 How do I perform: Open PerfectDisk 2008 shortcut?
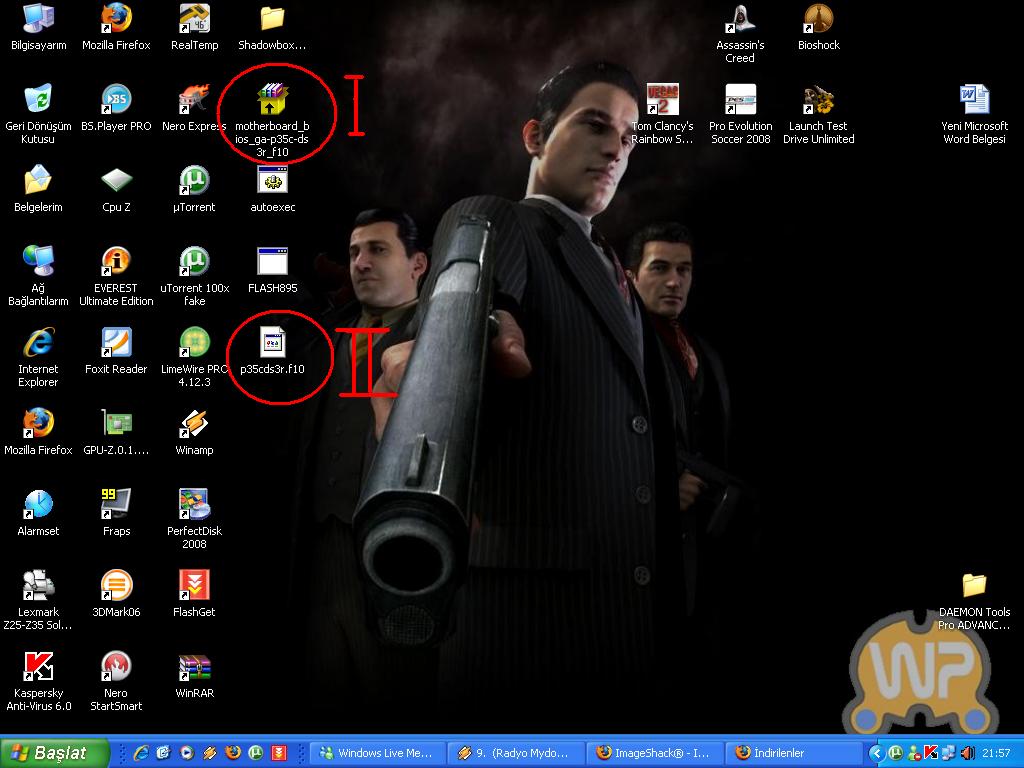pos(195,519)
